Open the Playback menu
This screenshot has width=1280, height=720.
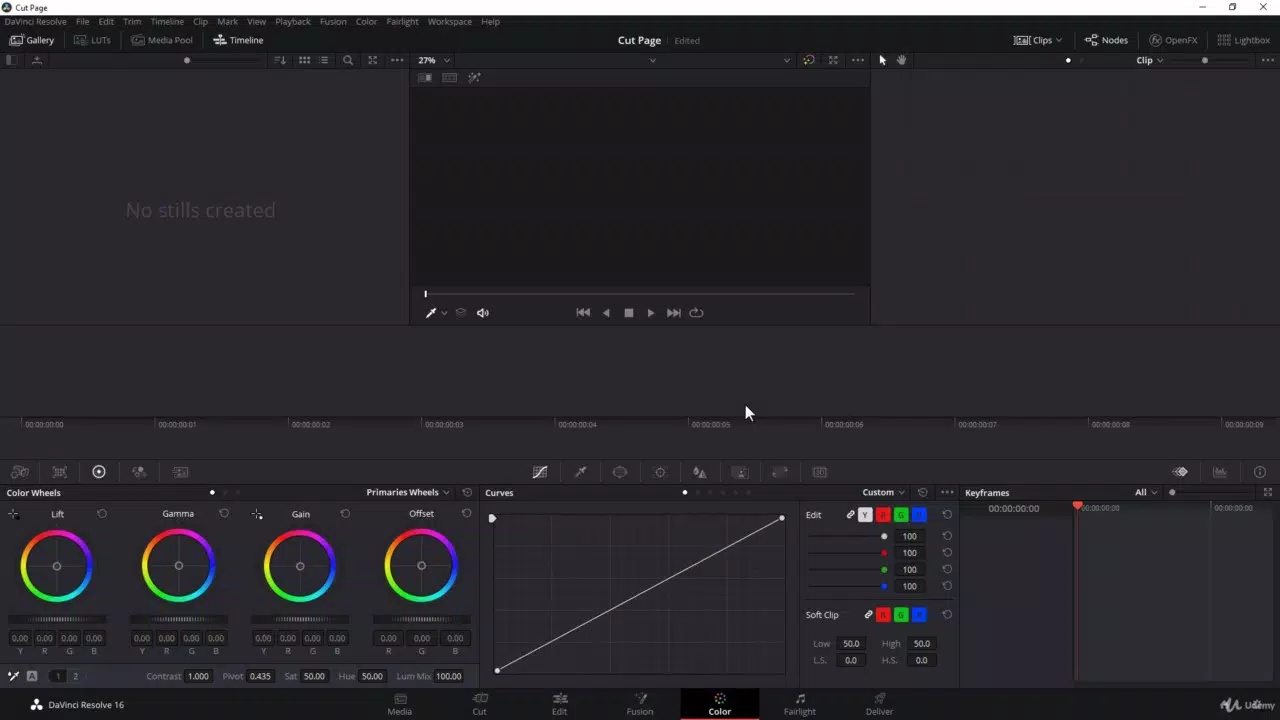point(292,21)
